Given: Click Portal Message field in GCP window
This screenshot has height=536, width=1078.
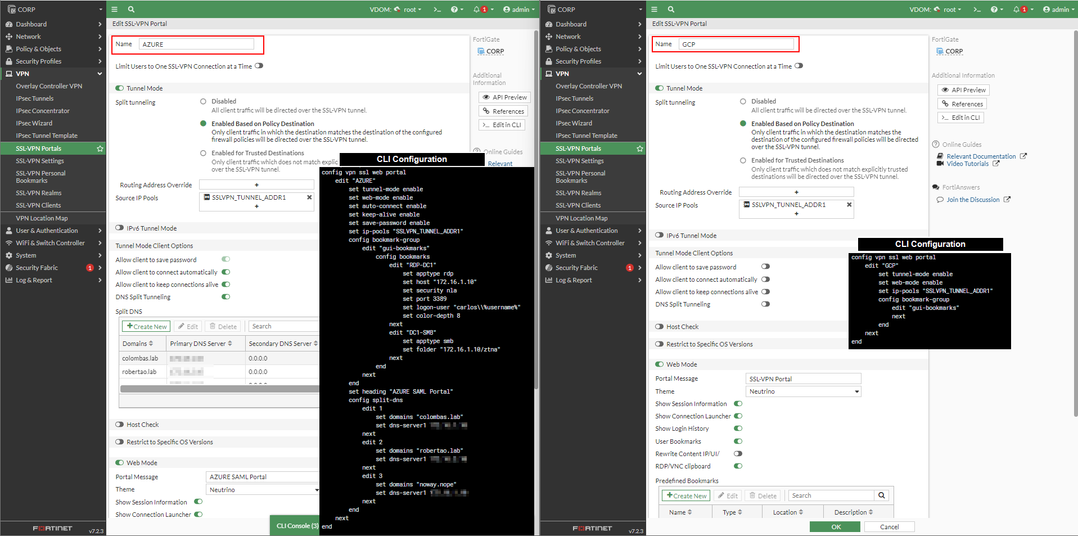Looking at the screenshot, I should coord(804,379).
